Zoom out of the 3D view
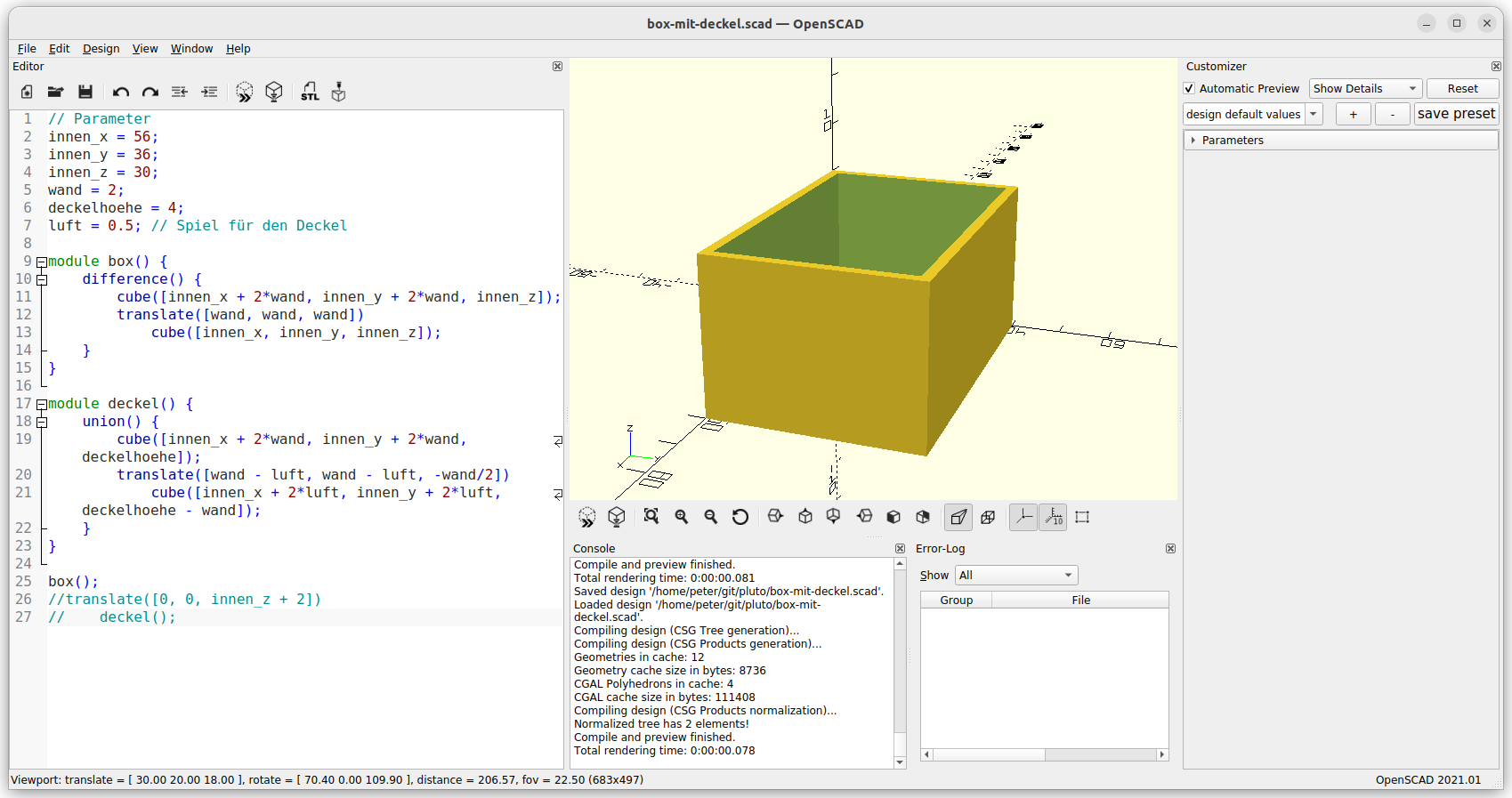The image size is (1512, 798). (711, 517)
